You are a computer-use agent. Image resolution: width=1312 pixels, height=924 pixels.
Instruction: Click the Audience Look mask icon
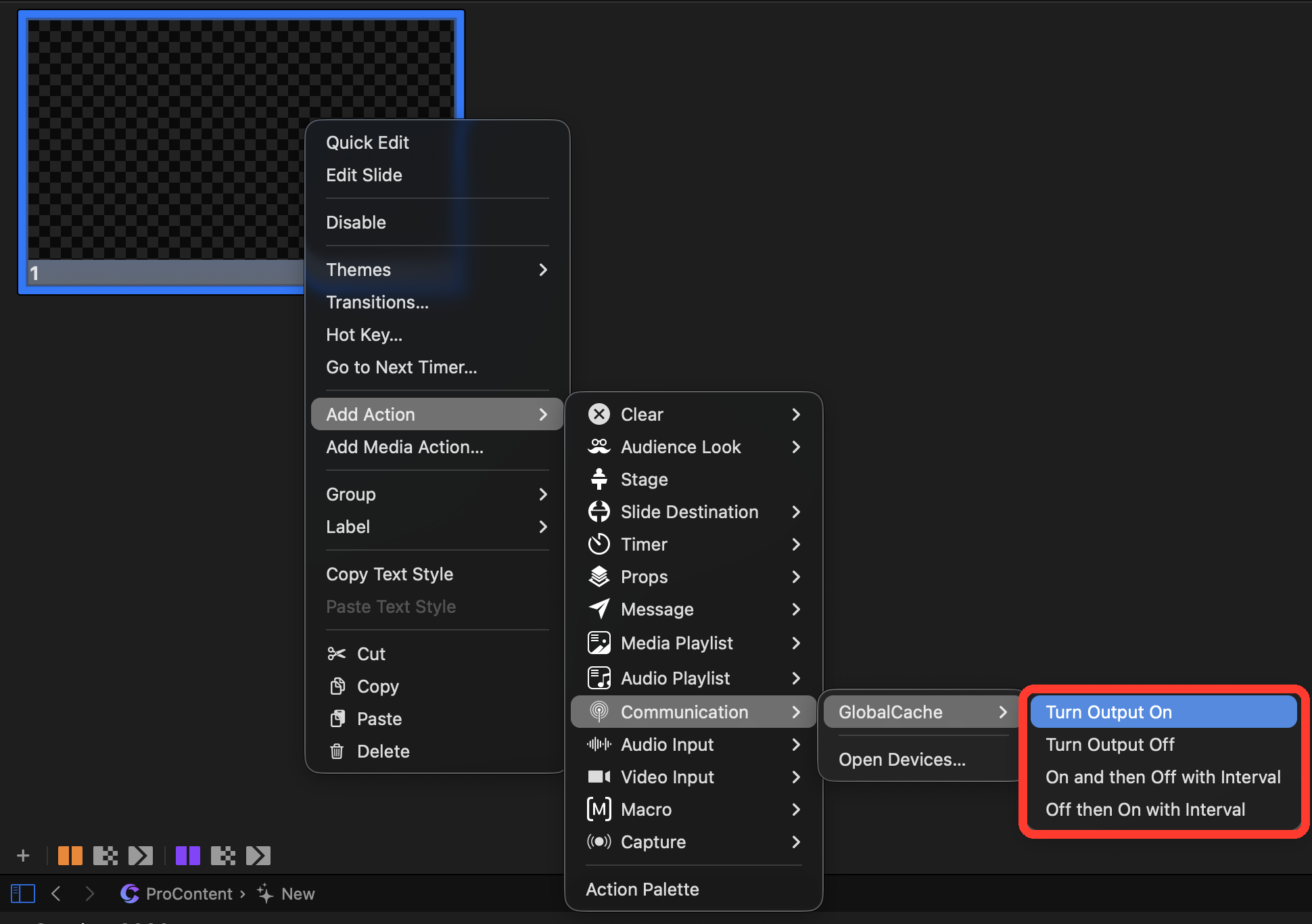pos(599,446)
